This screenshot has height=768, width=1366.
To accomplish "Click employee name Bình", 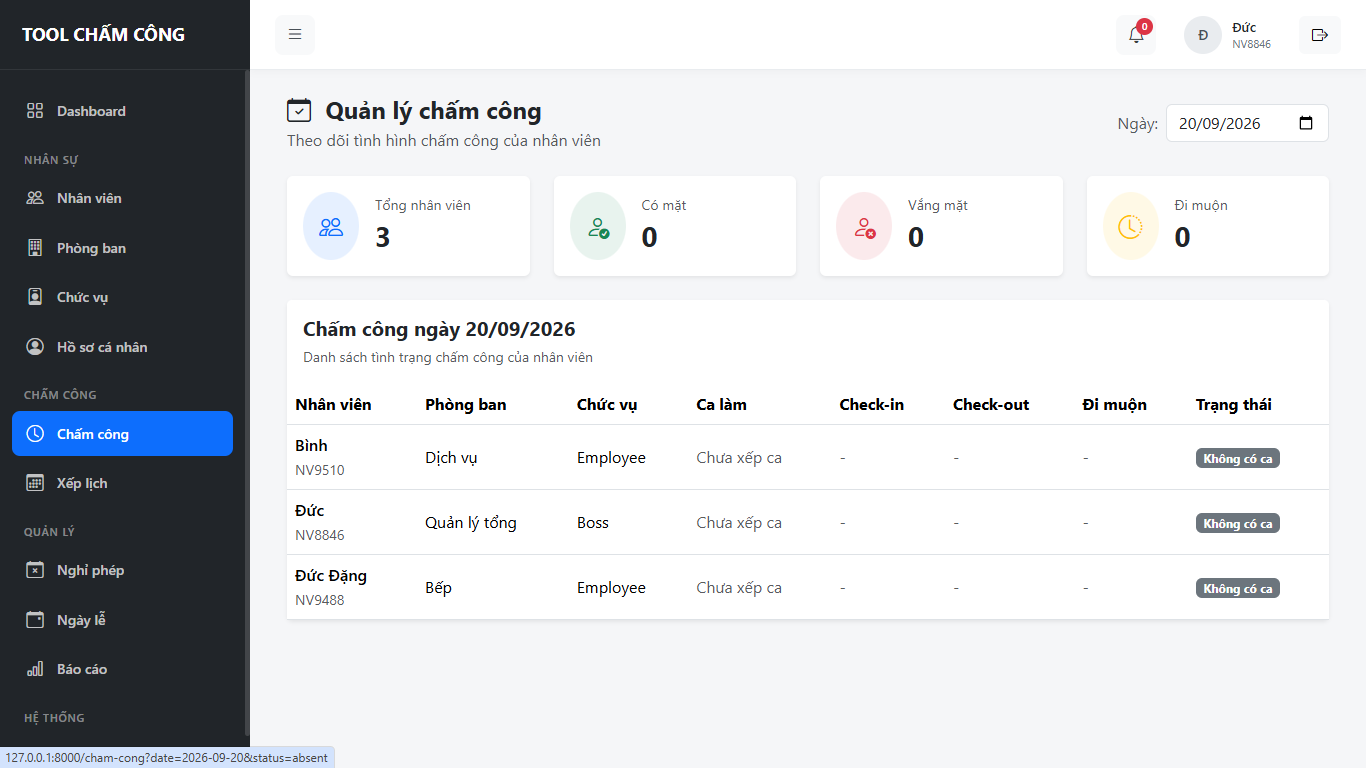I will click(x=311, y=446).
